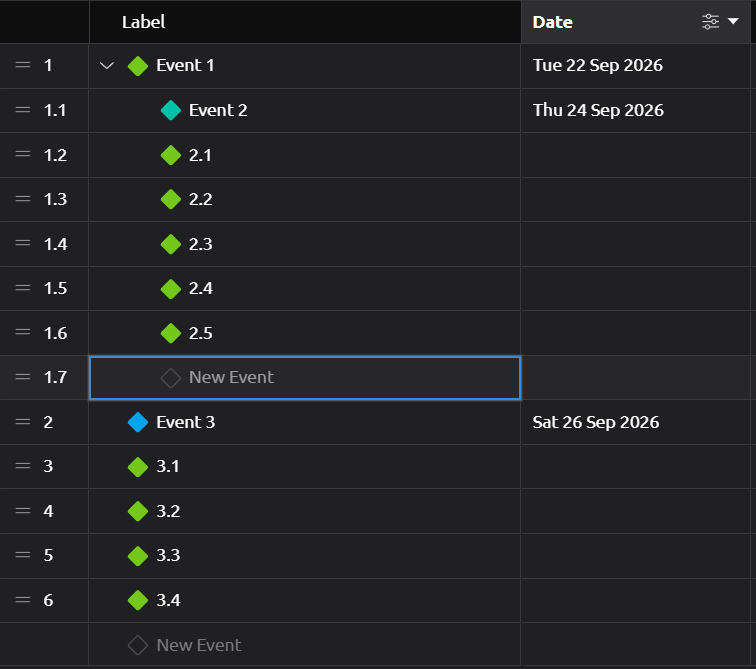The height and width of the screenshot is (669, 756).
Task: Click the diamond icon beside 2.2
Action: click(171, 200)
